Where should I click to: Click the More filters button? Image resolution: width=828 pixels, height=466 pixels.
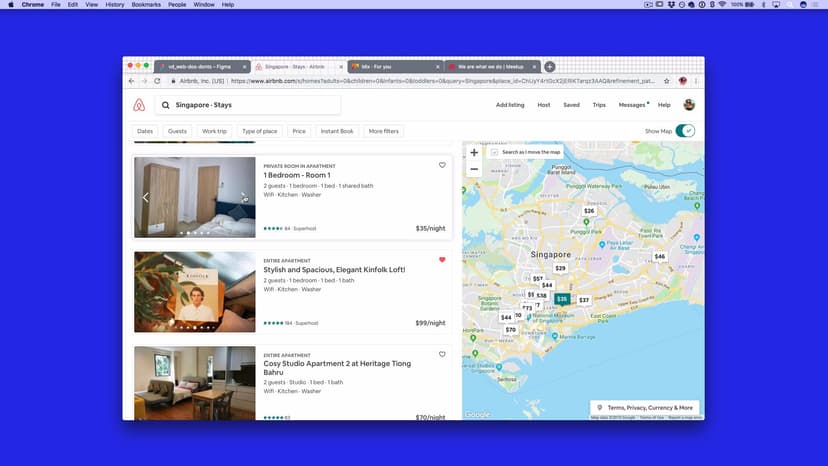[383, 131]
